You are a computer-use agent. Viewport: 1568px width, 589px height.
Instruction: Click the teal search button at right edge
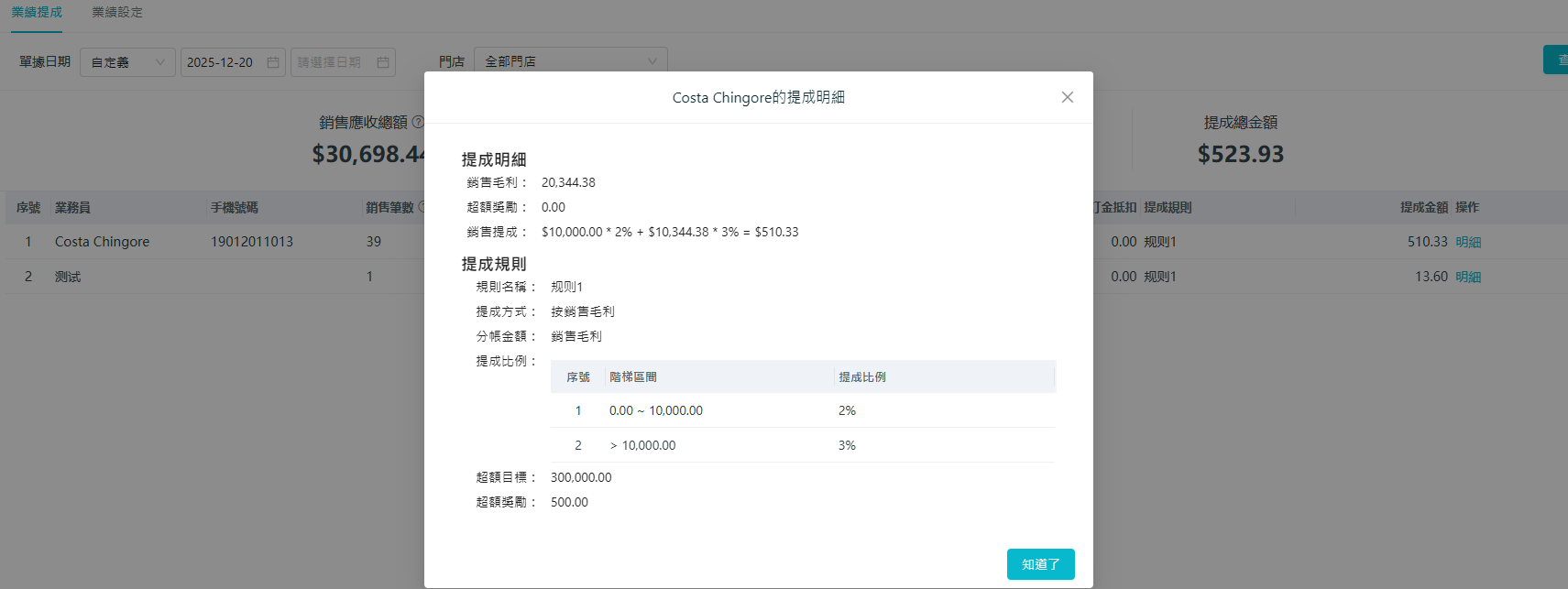click(1556, 60)
